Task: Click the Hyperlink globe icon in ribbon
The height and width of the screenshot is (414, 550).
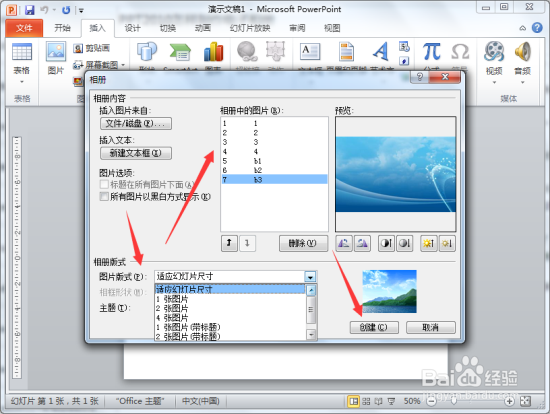Action: pyautogui.click(x=247, y=51)
